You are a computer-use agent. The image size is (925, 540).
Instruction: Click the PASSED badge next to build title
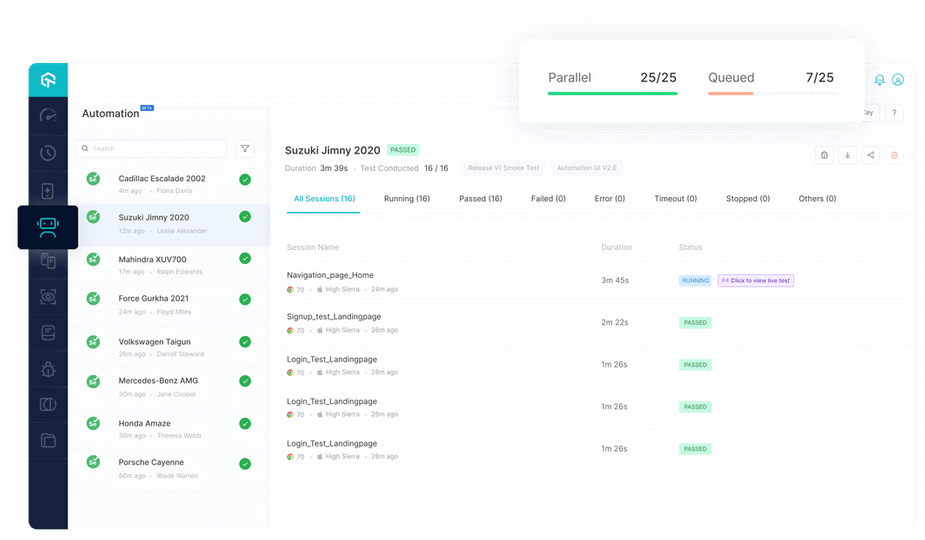403,150
